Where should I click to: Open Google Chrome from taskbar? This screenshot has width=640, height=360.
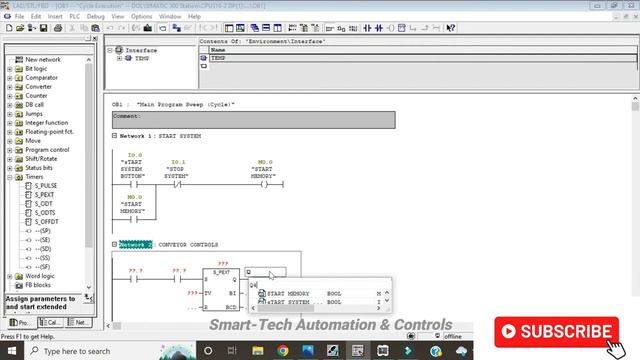click(282, 351)
